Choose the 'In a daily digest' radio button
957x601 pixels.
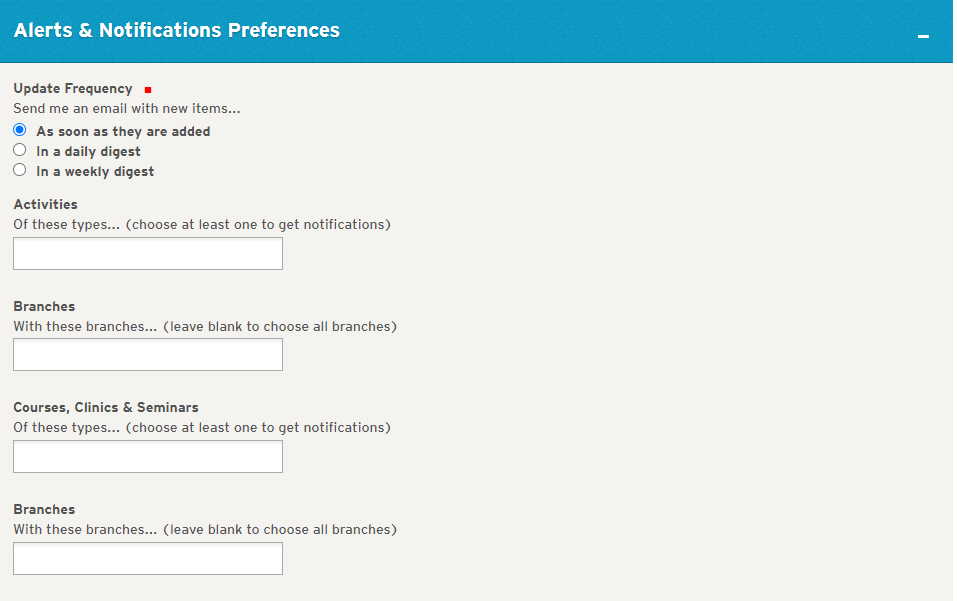(20, 150)
